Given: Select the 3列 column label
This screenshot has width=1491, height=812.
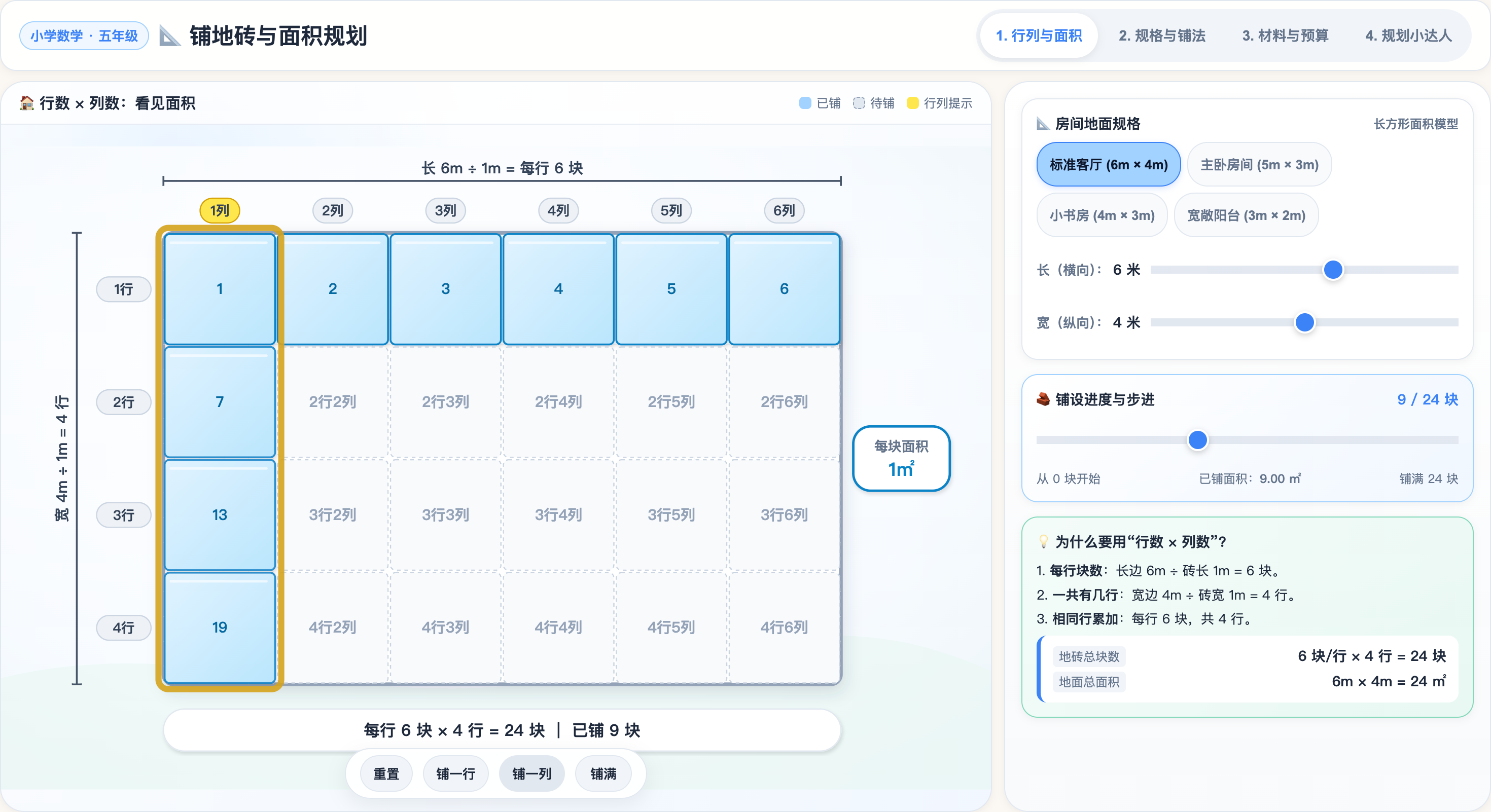Looking at the screenshot, I should (446, 210).
